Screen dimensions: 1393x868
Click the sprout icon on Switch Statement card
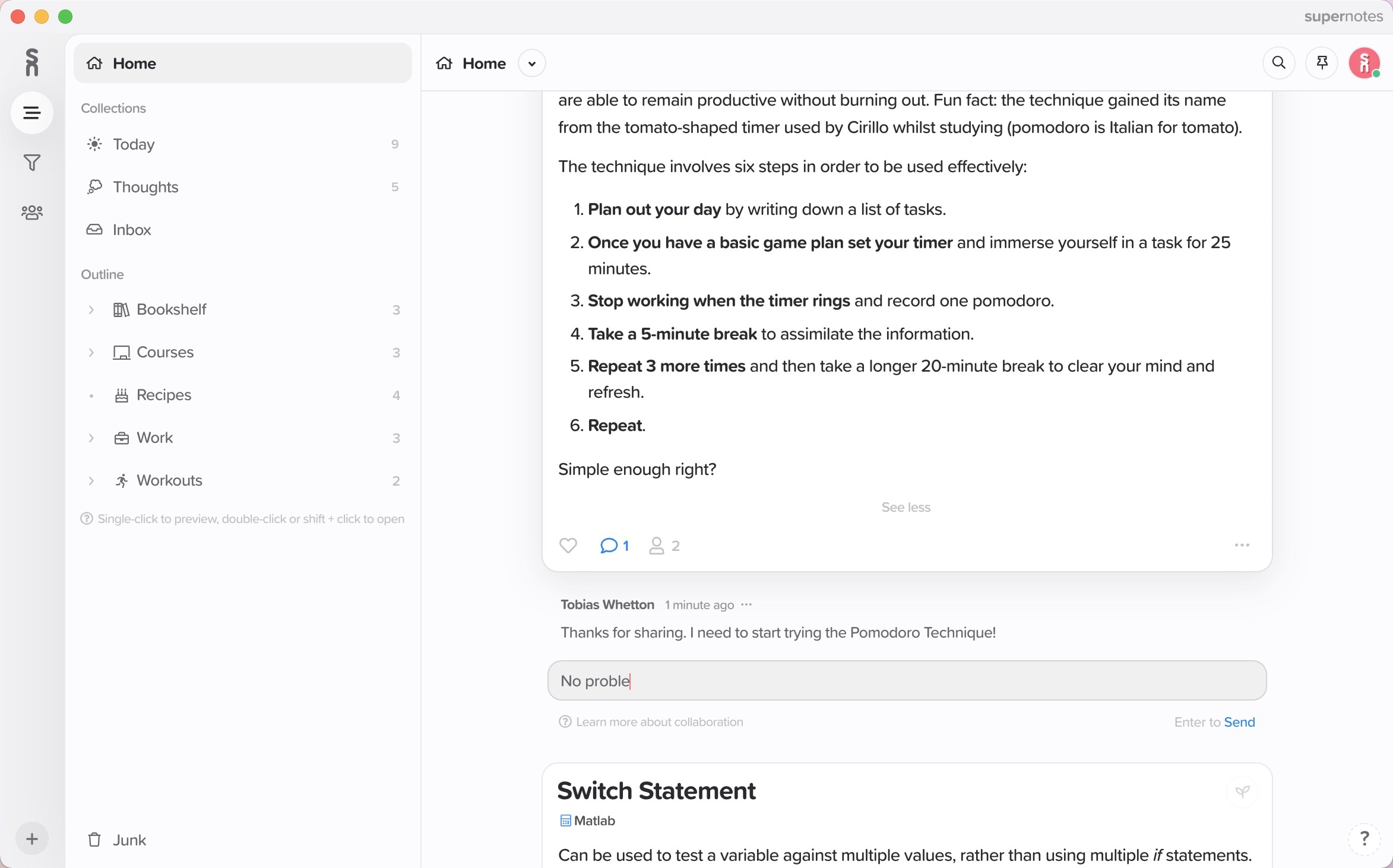coord(1243,791)
